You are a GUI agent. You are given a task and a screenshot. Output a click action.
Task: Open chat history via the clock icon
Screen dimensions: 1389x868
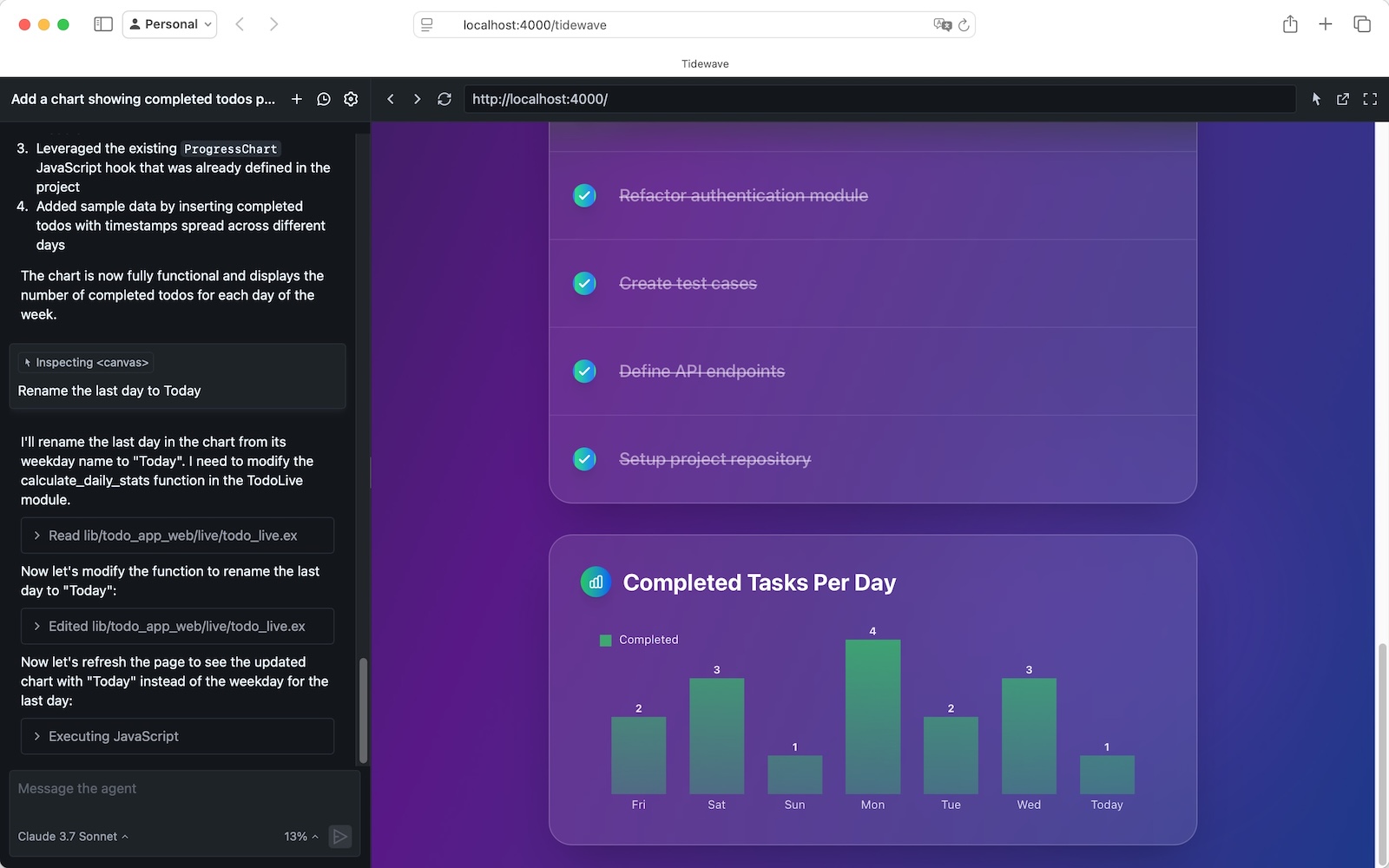(x=323, y=99)
